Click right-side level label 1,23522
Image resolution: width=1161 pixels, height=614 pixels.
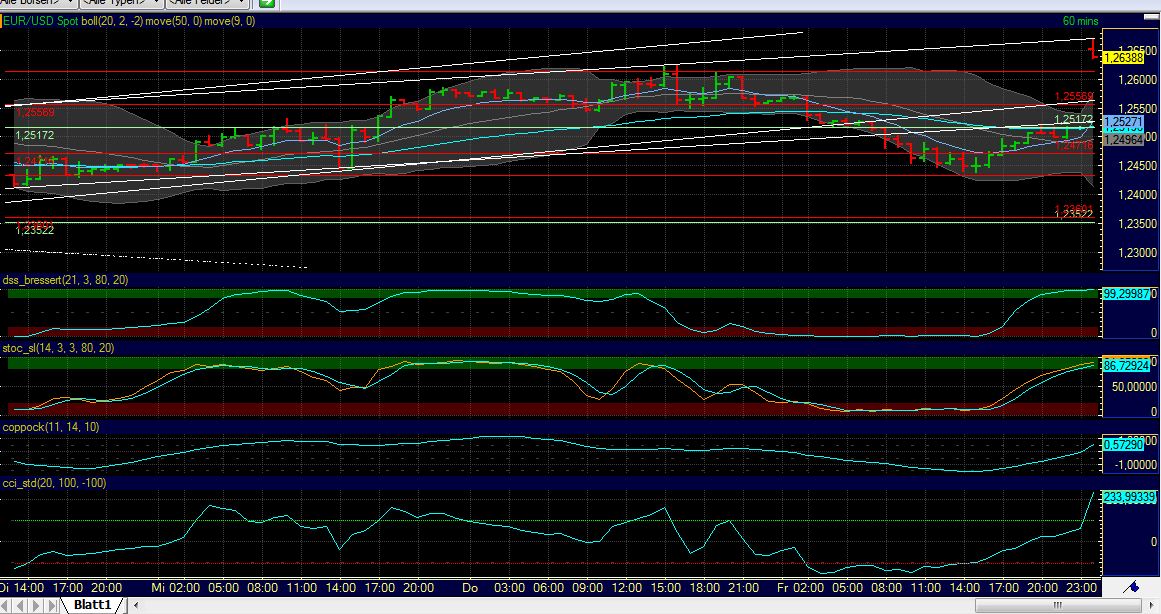(x=1074, y=214)
